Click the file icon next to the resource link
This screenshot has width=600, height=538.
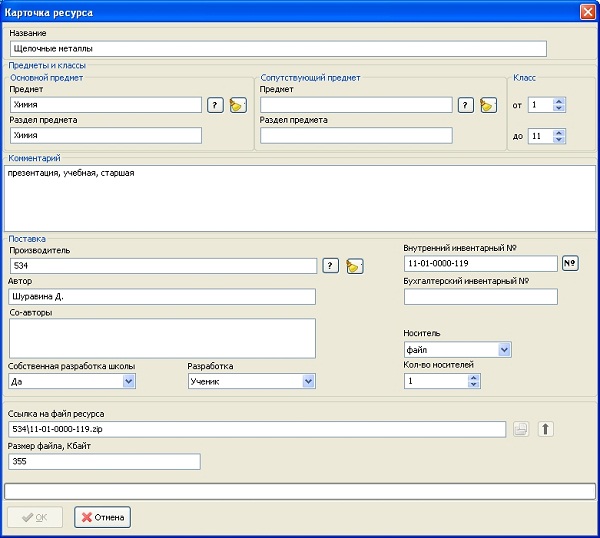(x=521, y=429)
